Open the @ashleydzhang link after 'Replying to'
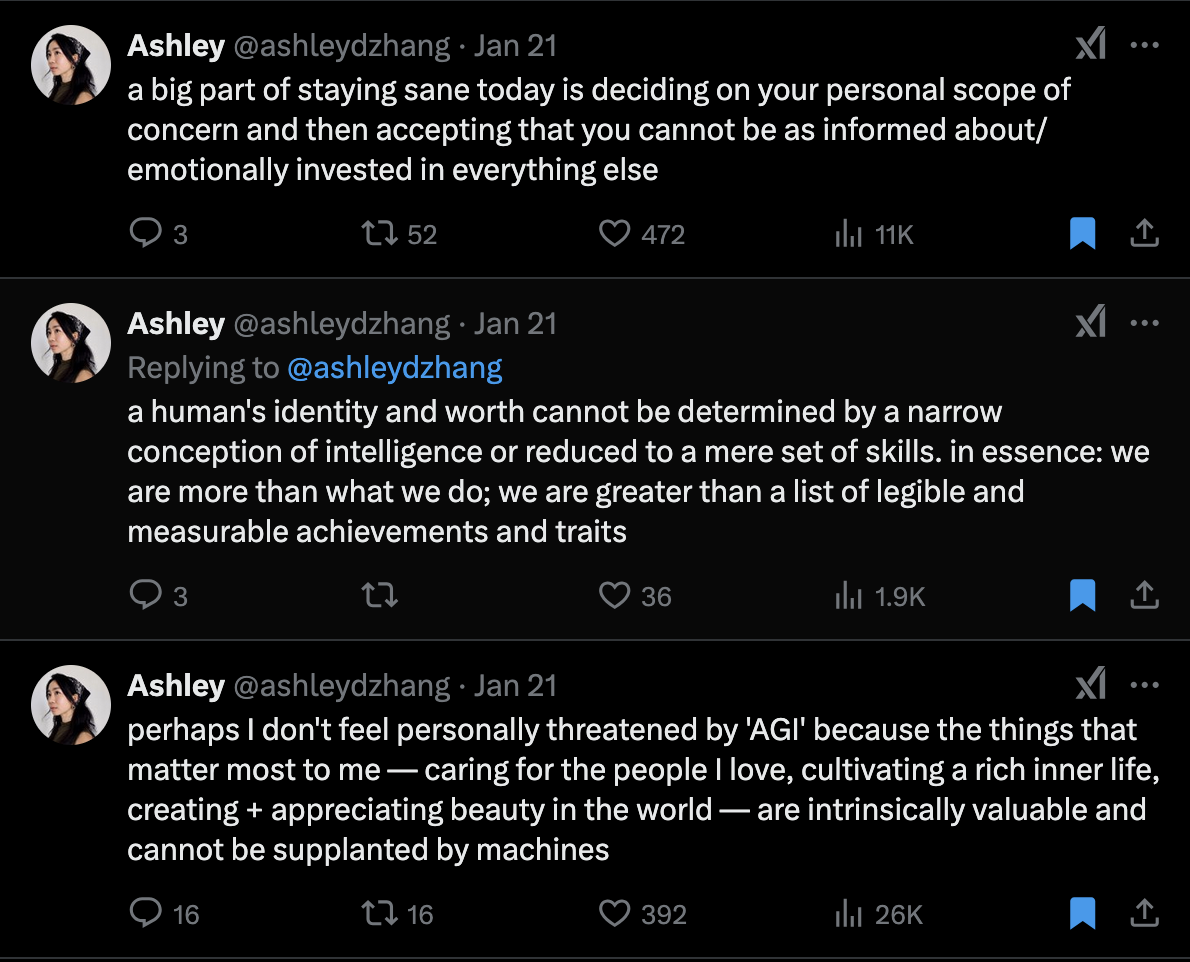Viewport: 1190px width, 962px height. (x=395, y=368)
